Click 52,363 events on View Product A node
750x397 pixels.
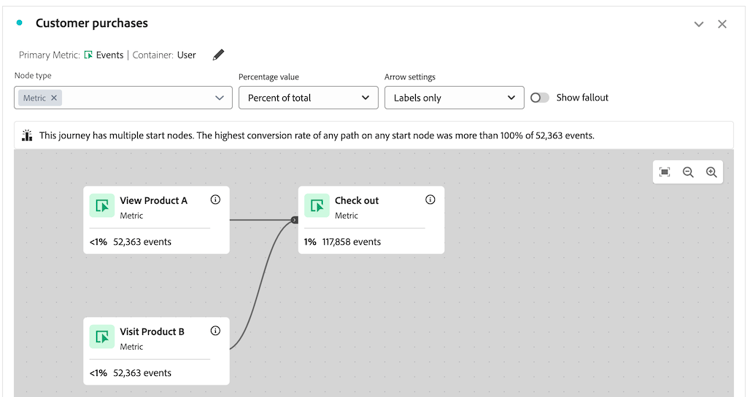(x=142, y=242)
